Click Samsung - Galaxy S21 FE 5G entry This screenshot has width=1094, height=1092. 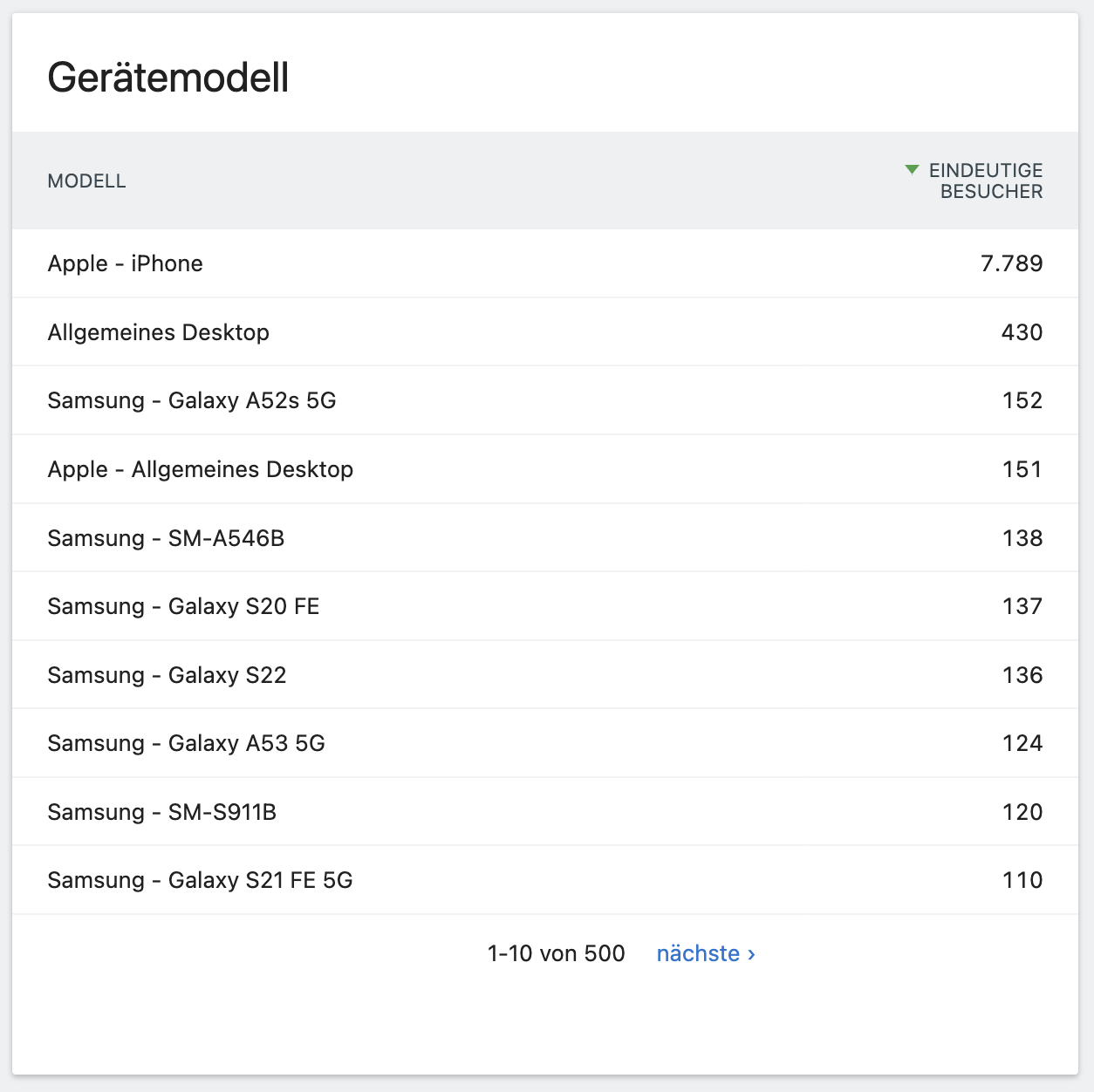[200, 880]
